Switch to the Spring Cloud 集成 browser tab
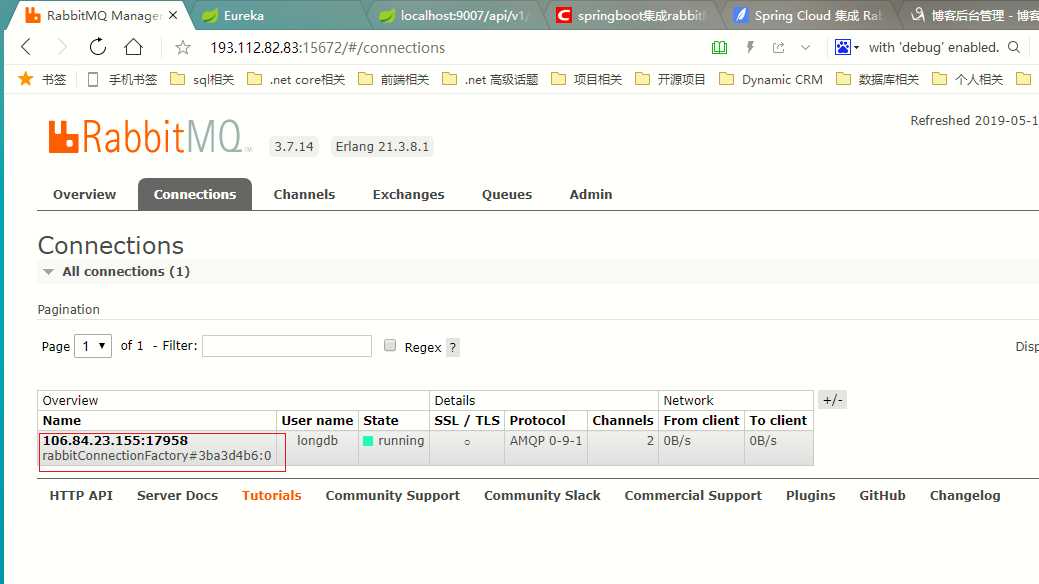This screenshot has height=584, width=1039. point(812,15)
